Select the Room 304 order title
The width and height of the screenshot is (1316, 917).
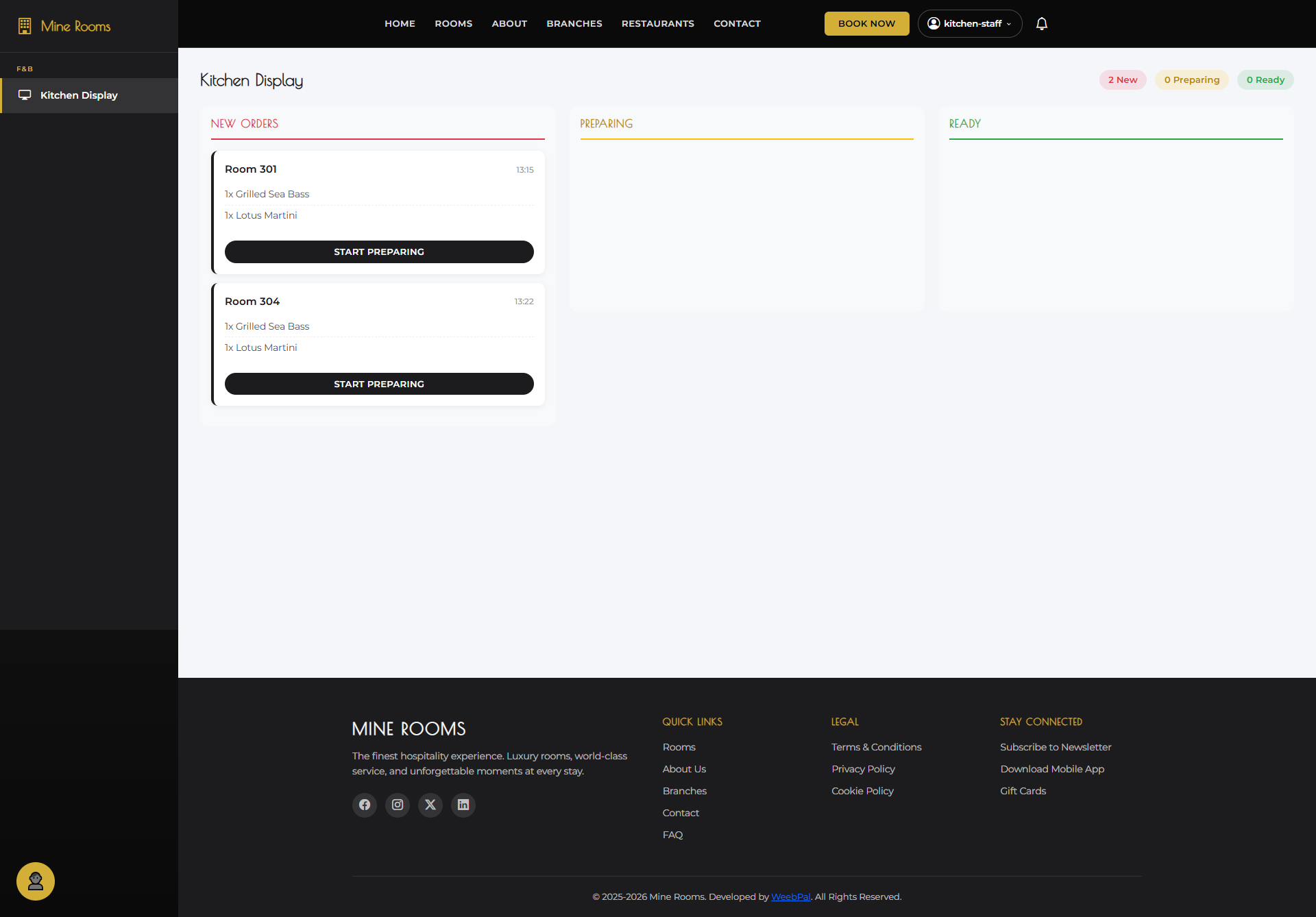coord(252,302)
